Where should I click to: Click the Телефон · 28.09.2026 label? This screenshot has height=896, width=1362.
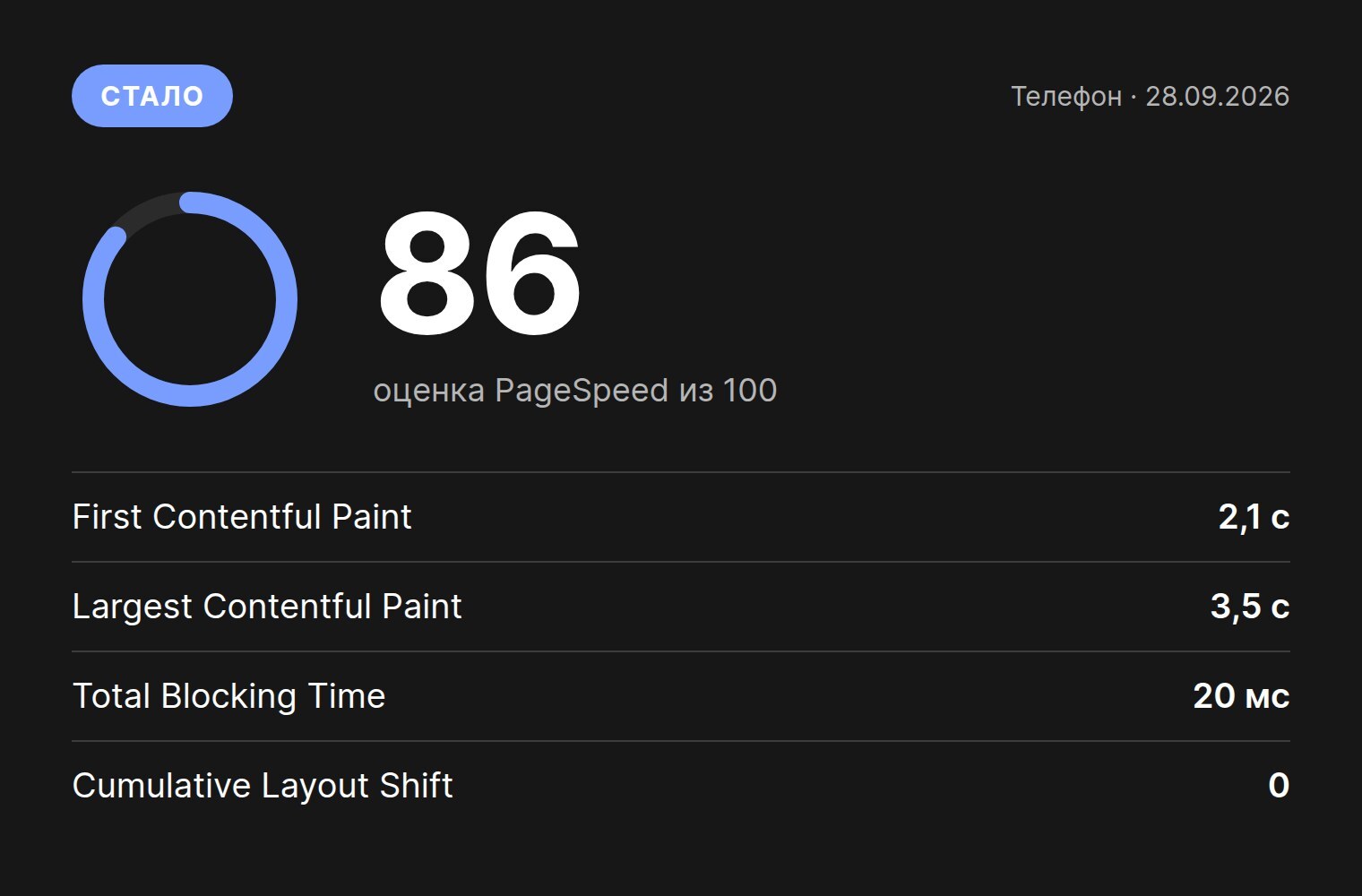[1150, 96]
